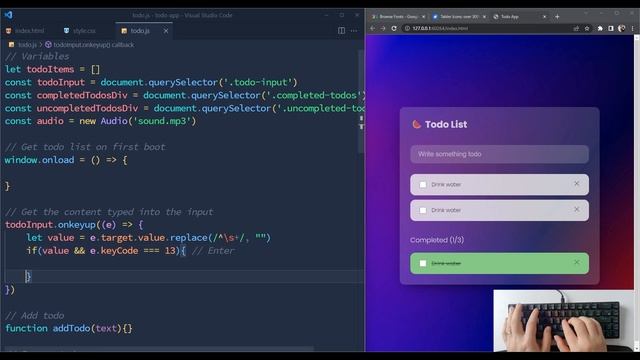Go forward in the browser
Image resolution: width=640 pixels, height=360 pixels.
pyautogui.click(x=383, y=28)
